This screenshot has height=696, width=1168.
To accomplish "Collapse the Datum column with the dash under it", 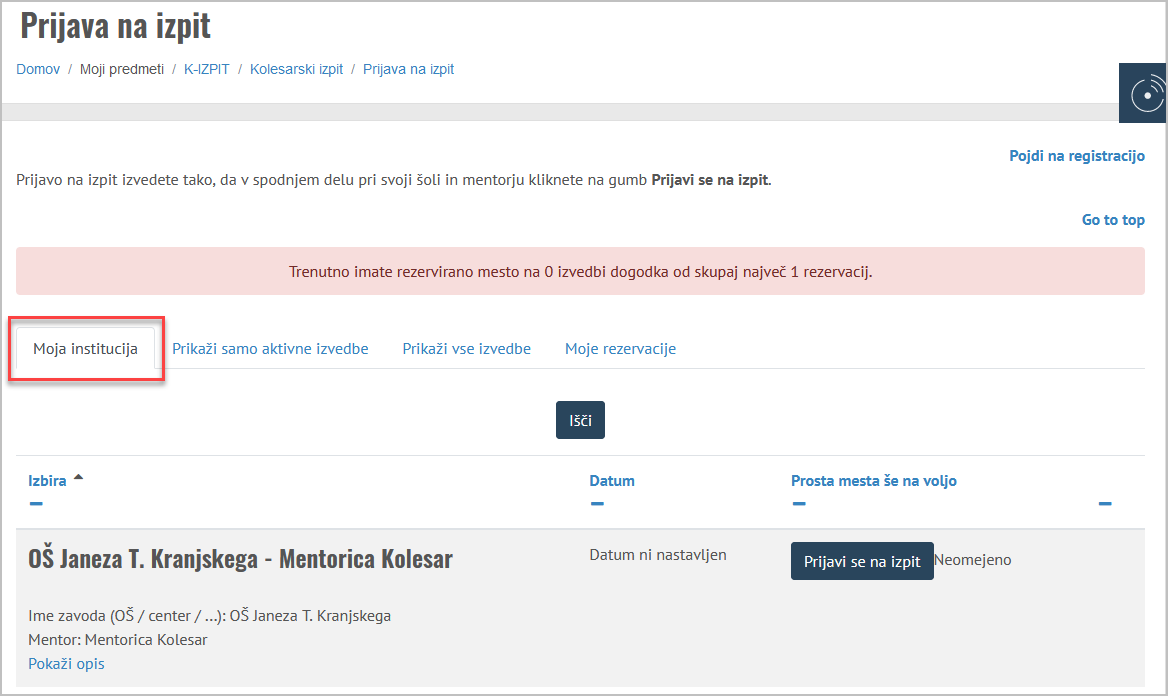I will tap(597, 504).
